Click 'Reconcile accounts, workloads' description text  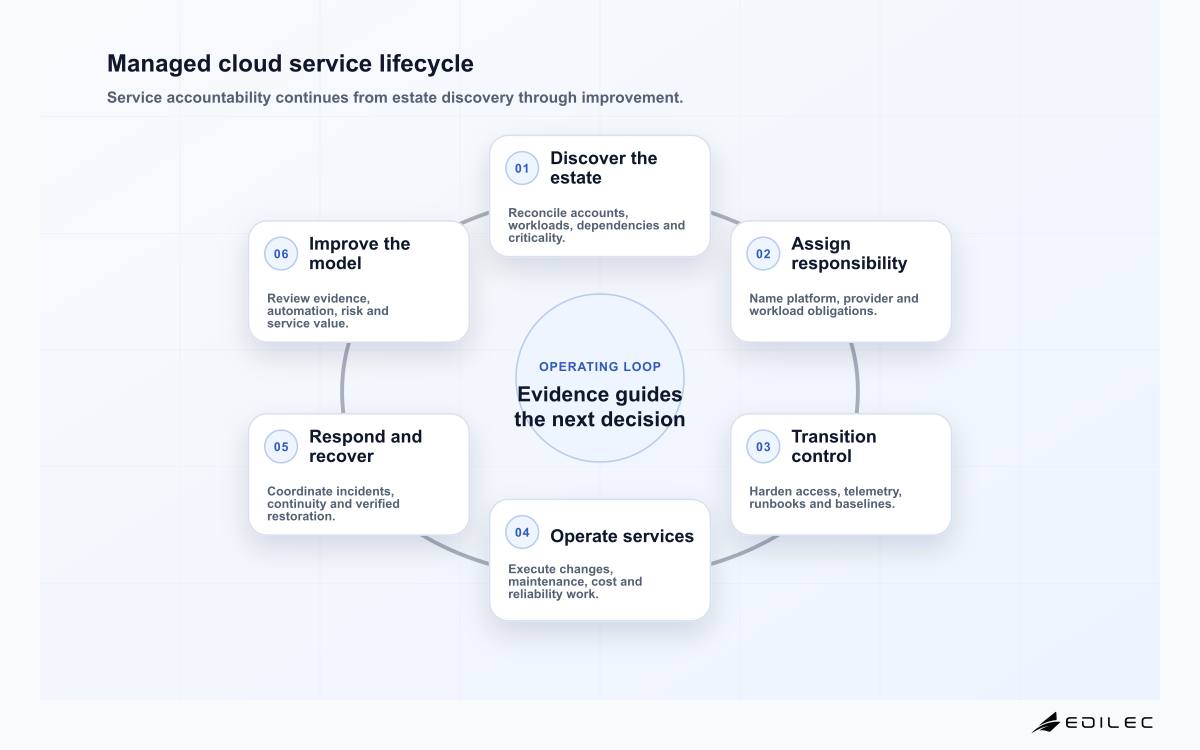[x=597, y=225]
